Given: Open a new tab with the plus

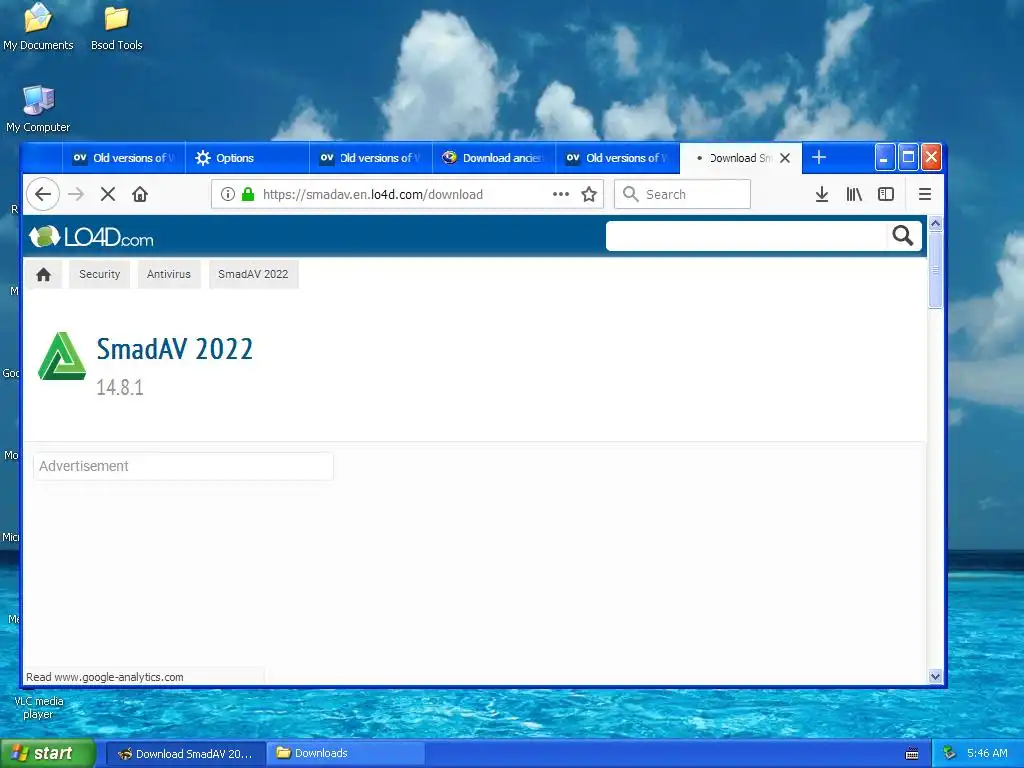Looking at the screenshot, I should [x=819, y=157].
